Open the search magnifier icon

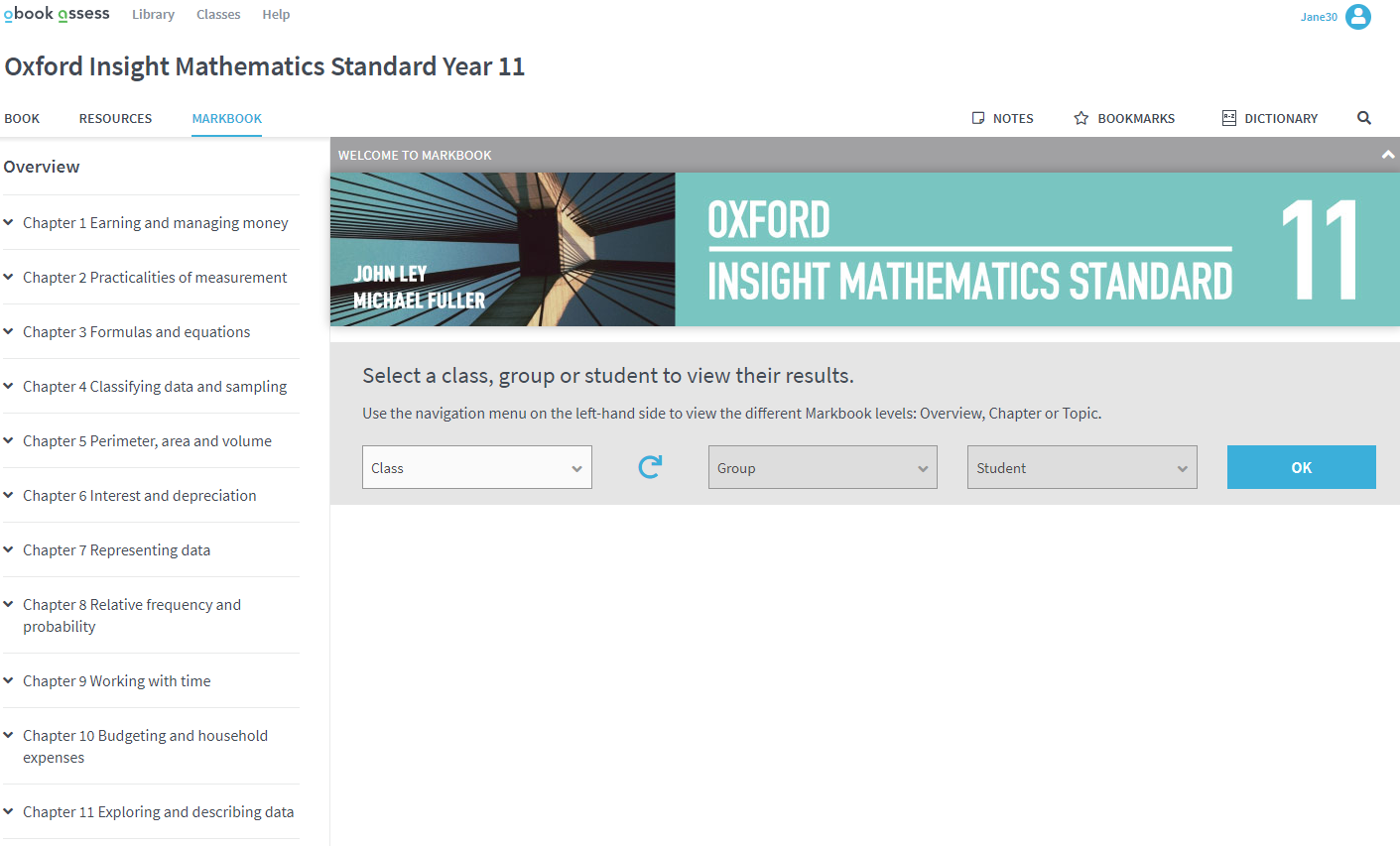tap(1364, 118)
